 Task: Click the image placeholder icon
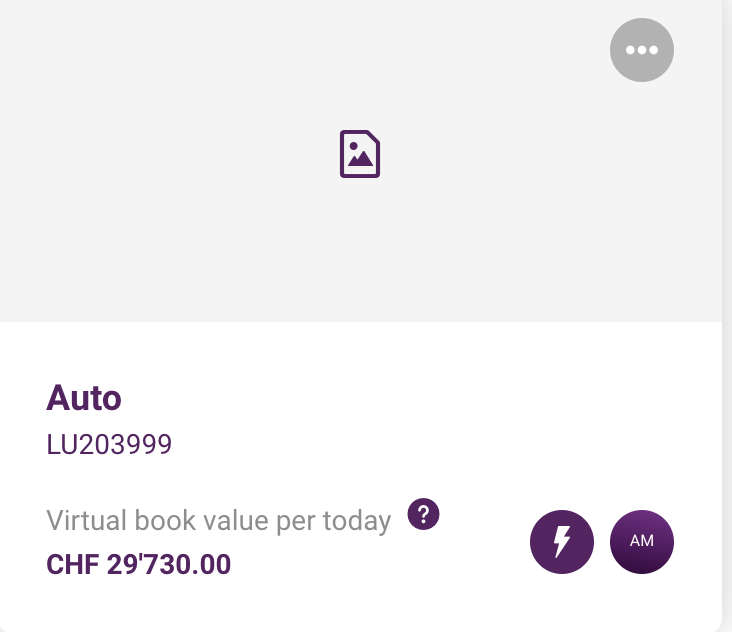[x=359, y=154]
